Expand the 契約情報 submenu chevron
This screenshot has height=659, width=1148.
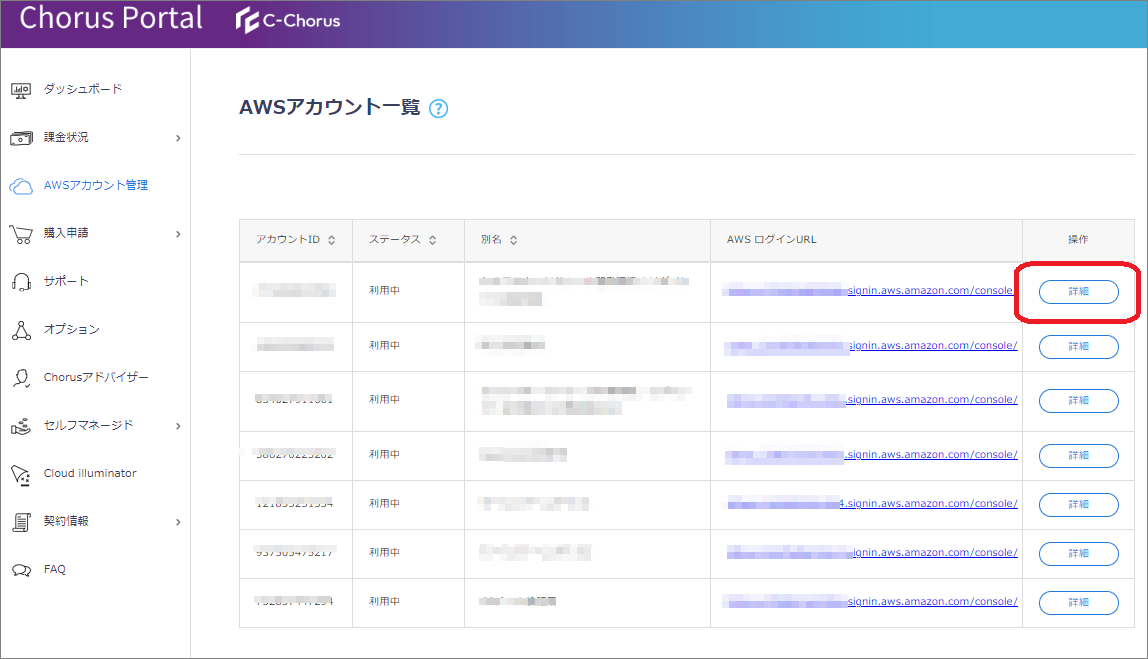(x=178, y=522)
